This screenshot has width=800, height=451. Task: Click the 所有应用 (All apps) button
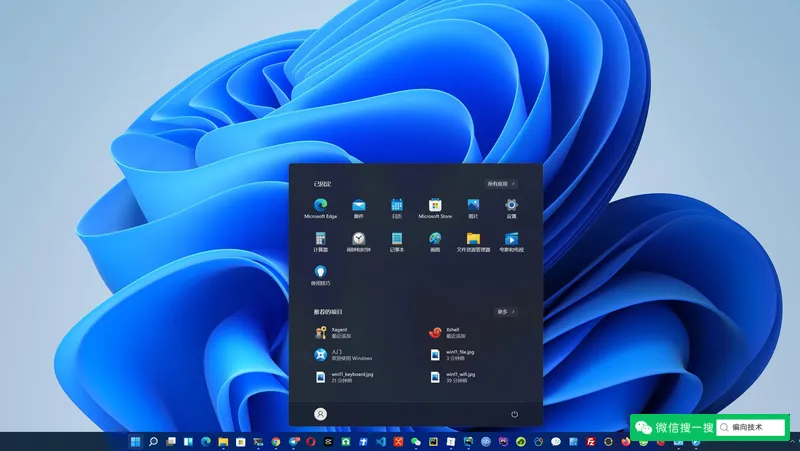tap(502, 184)
